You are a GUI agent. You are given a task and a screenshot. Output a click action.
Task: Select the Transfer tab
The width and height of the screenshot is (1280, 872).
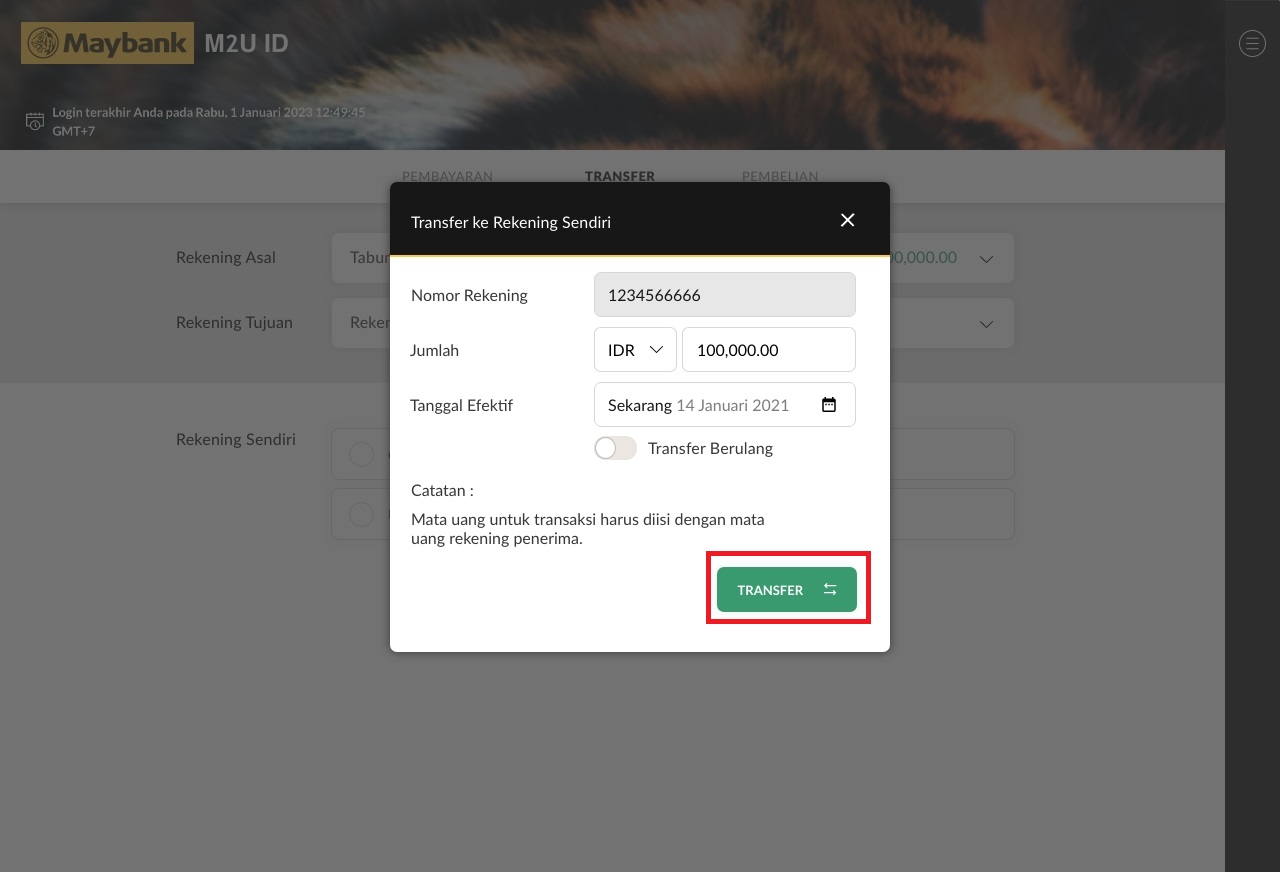click(x=619, y=176)
